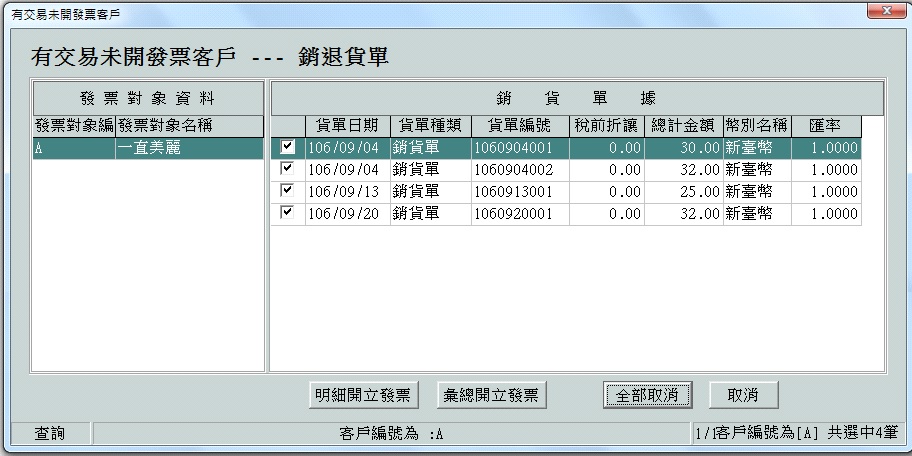Click the 明細開立發票 button
Image resolution: width=912 pixels, height=456 pixels.
pos(364,396)
